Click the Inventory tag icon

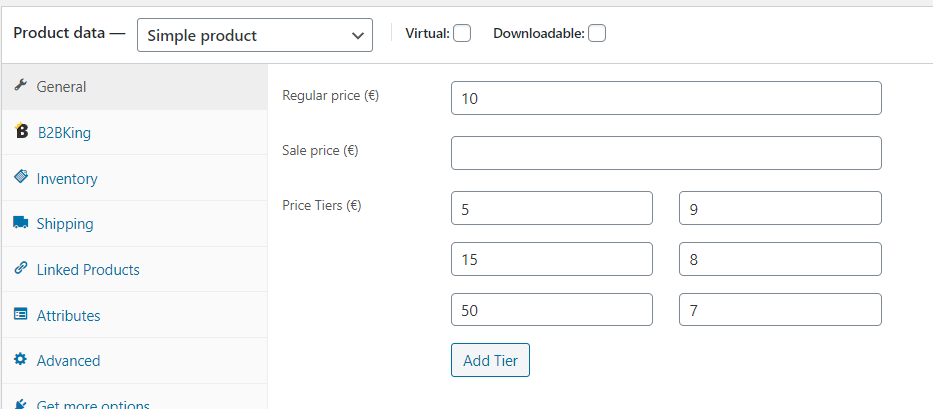click(x=20, y=177)
